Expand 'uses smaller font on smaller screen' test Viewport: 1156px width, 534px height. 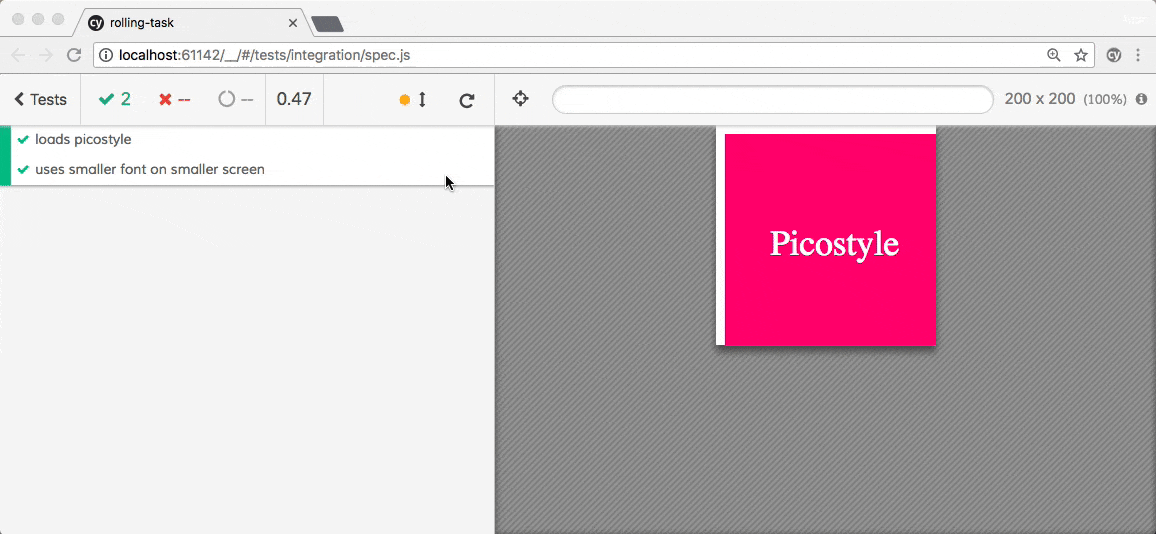pyautogui.click(x=252, y=170)
